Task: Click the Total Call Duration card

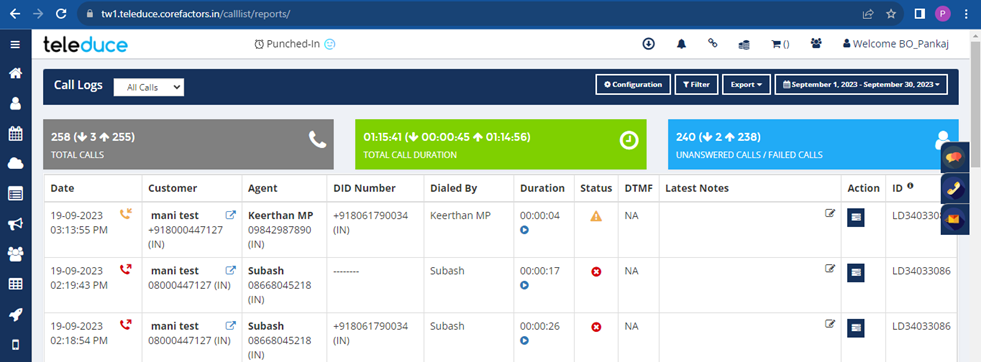Action: coord(501,144)
